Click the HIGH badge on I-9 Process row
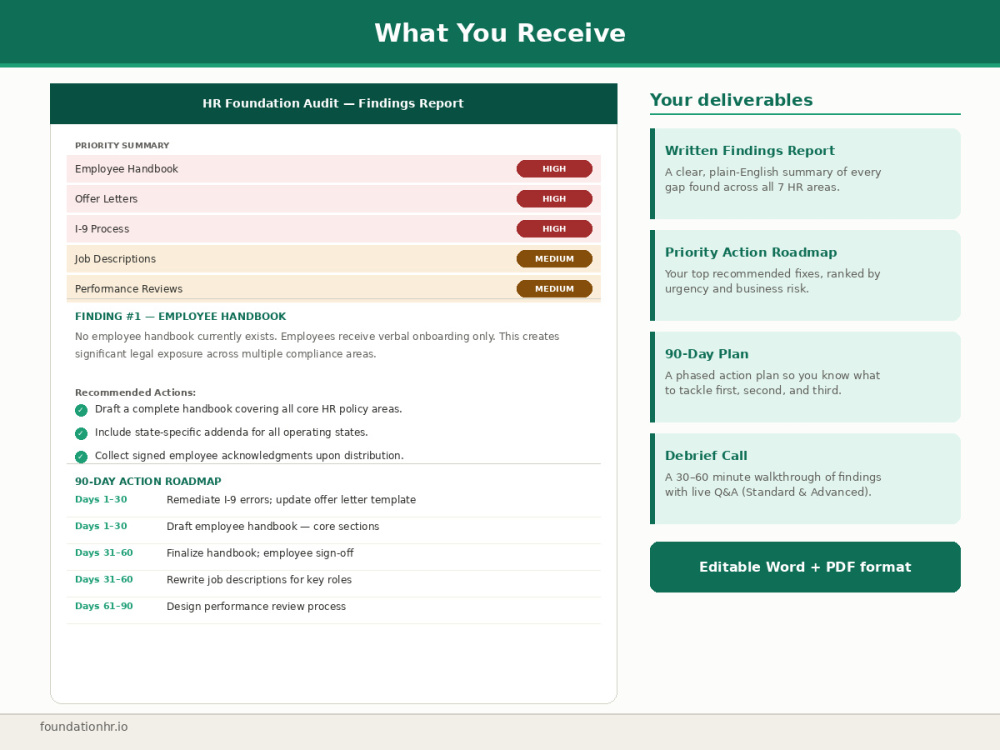The image size is (1000, 750). (x=554, y=229)
